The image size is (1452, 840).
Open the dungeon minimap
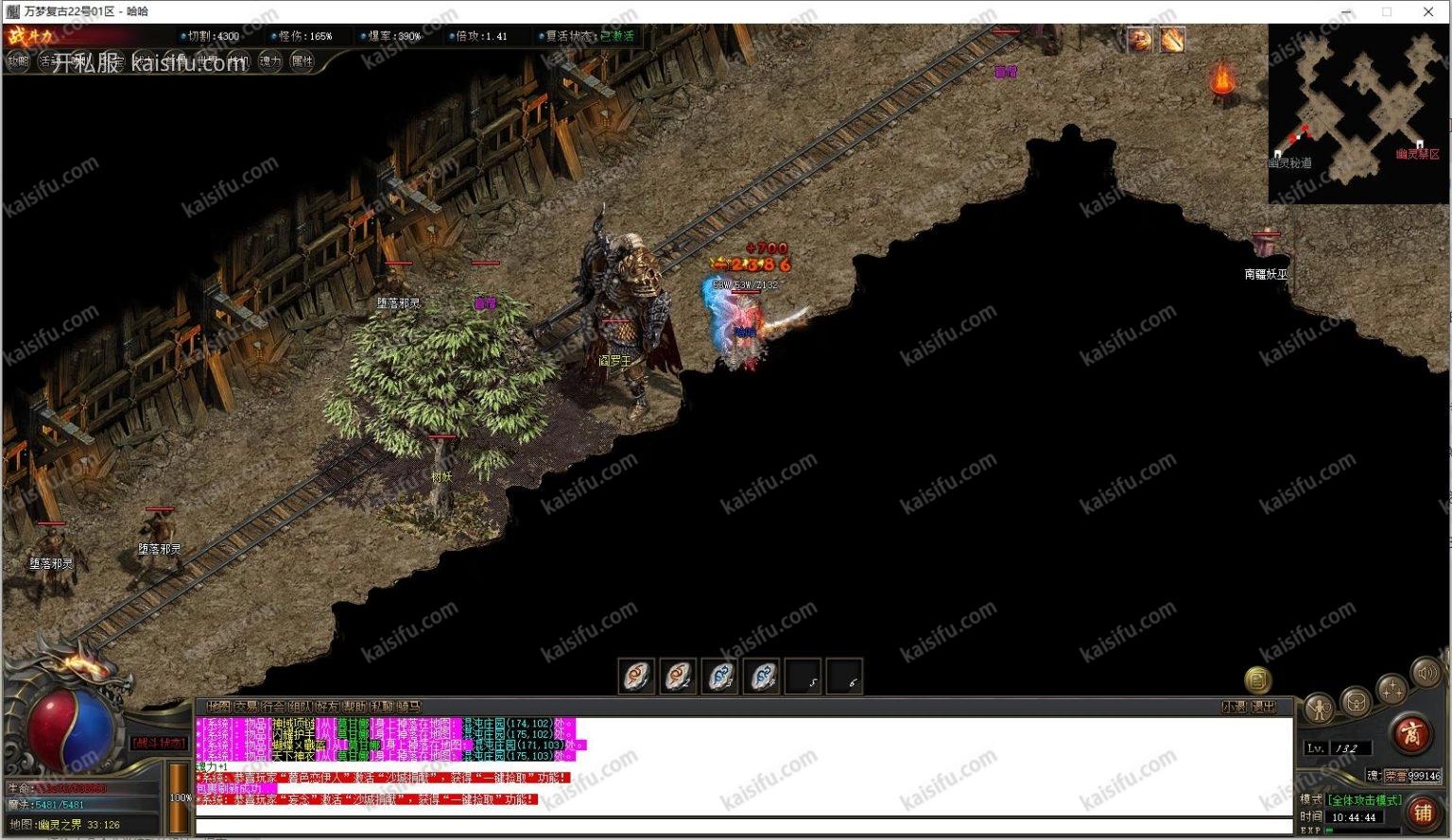point(1357,113)
